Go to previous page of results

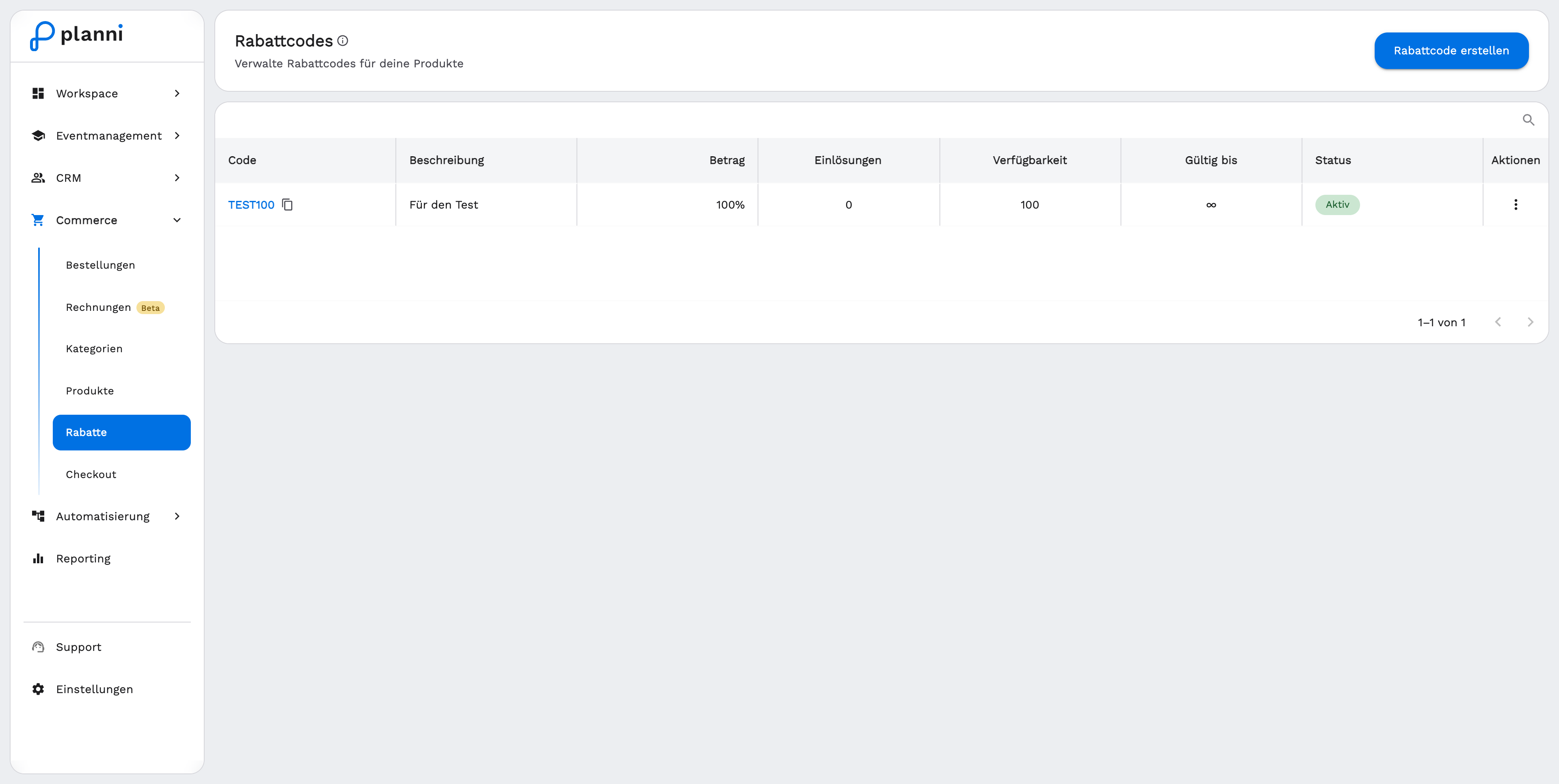point(1498,323)
